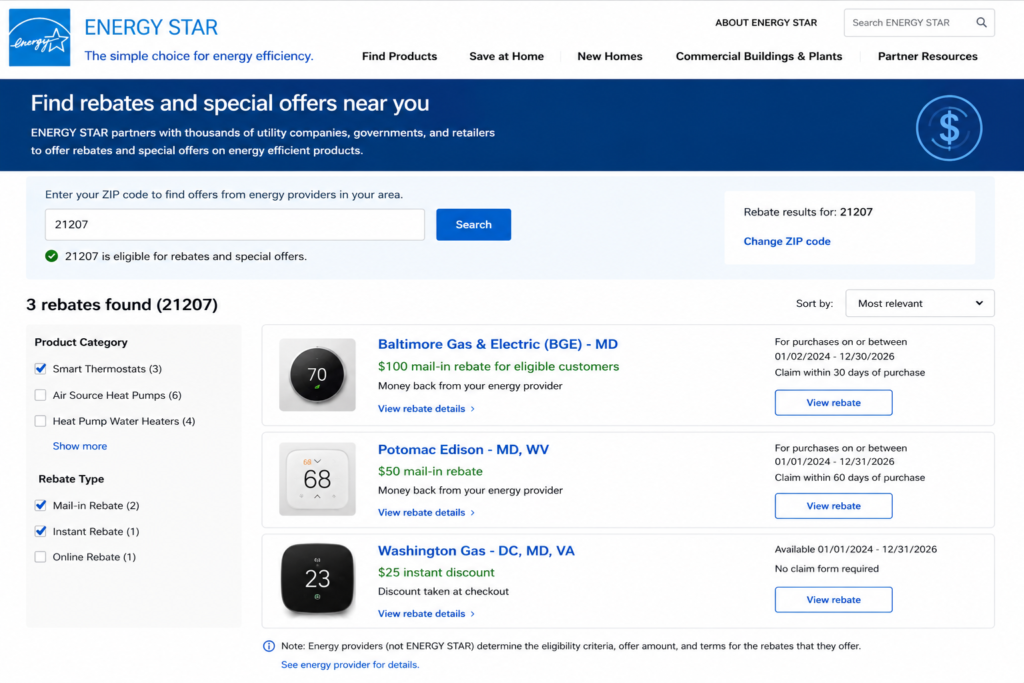Open Potomac Edison - MD, WV title link
Image resolution: width=1024 pixels, height=683 pixels.
tap(463, 449)
